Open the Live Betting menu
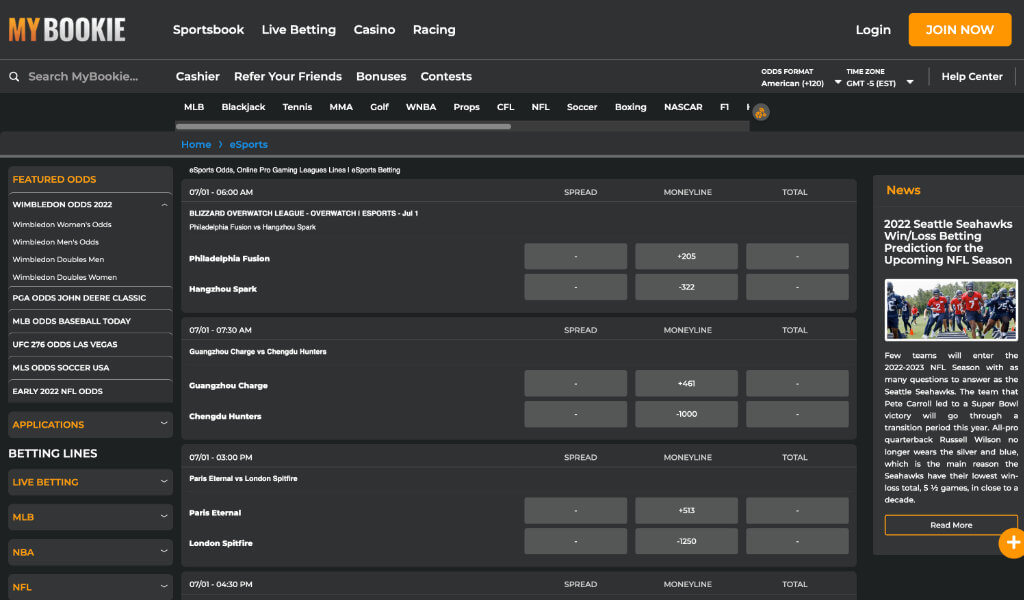Image resolution: width=1024 pixels, height=600 pixels. [298, 29]
